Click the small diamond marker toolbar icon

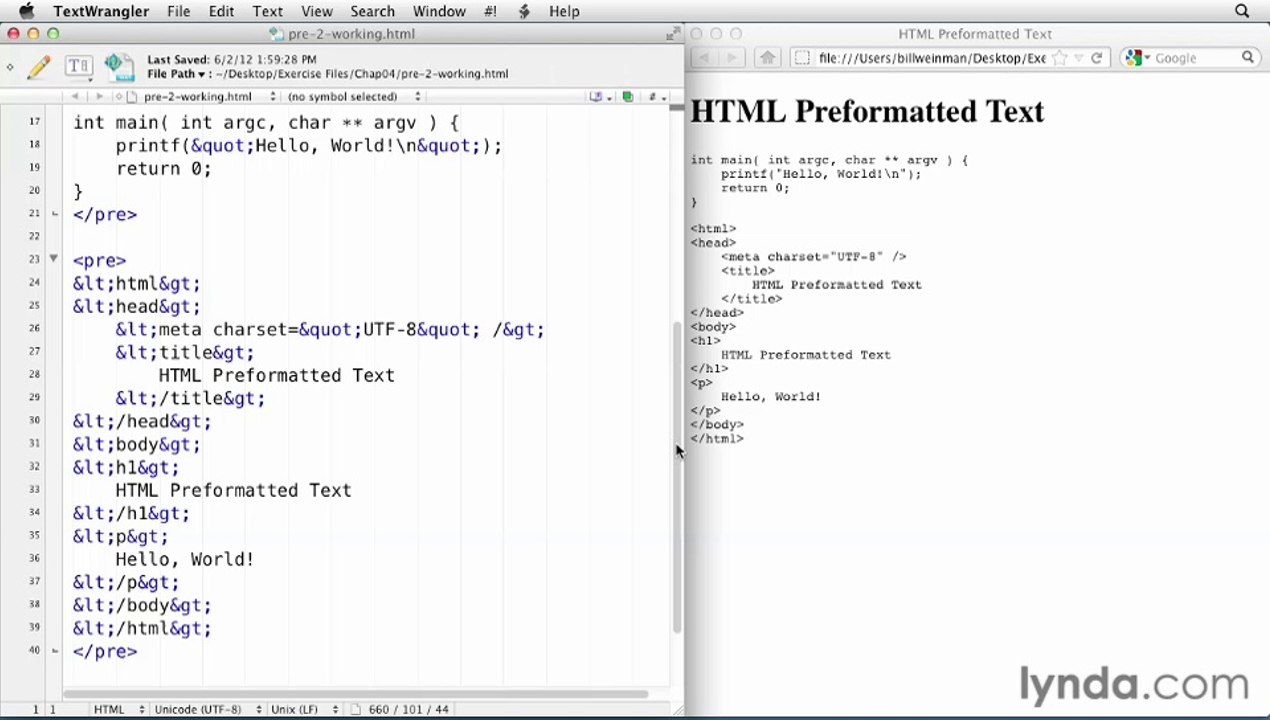point(10,67)
